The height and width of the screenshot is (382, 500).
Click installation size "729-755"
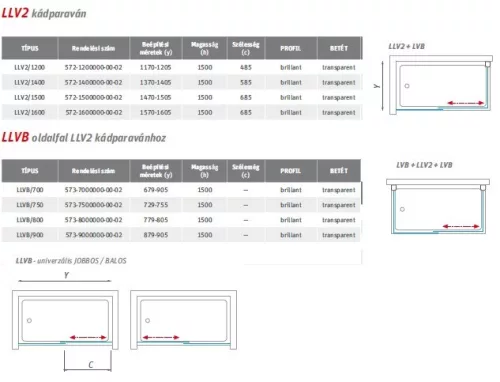pyautogui.click(x=155, y=205)
